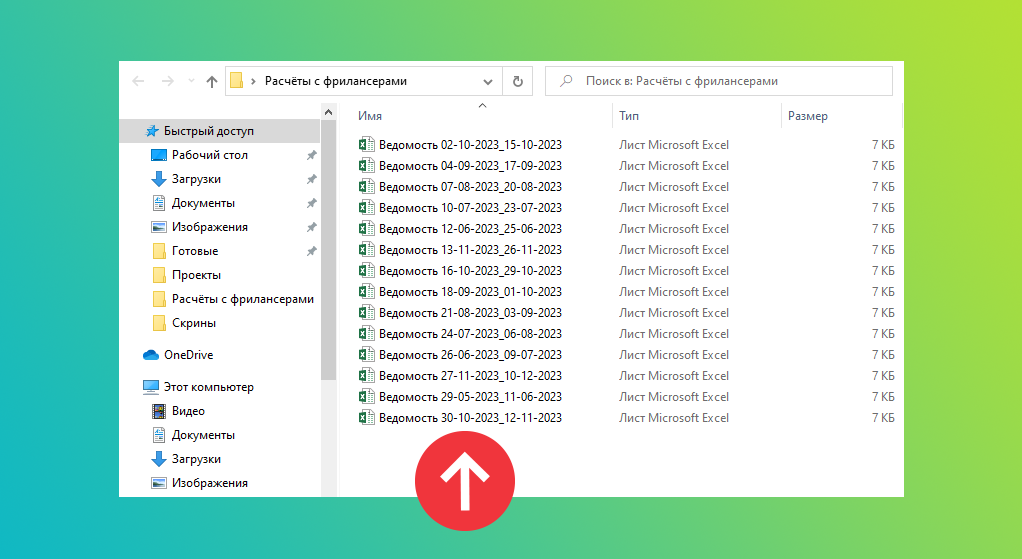Select file Ведомость 04-09-2023_17-09-2023
This screenshot has height=559, width=1022.
coord(470,165)
